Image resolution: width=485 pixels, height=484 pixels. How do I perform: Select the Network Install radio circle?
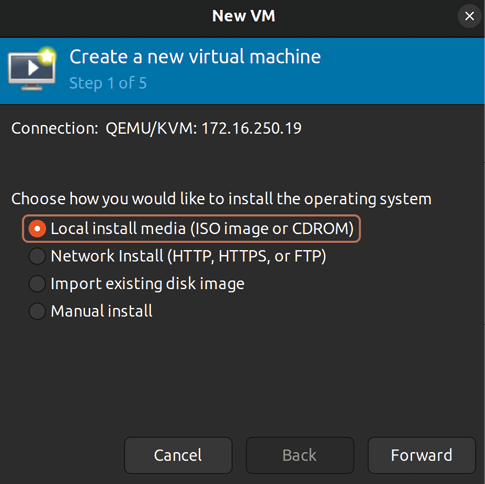[37, 256]
